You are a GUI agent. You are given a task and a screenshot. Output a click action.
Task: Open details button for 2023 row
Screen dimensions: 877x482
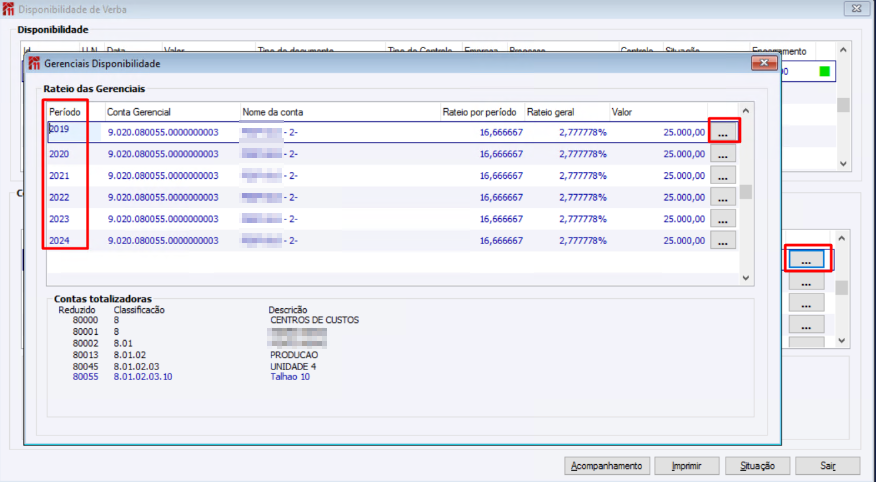[723, 219]
